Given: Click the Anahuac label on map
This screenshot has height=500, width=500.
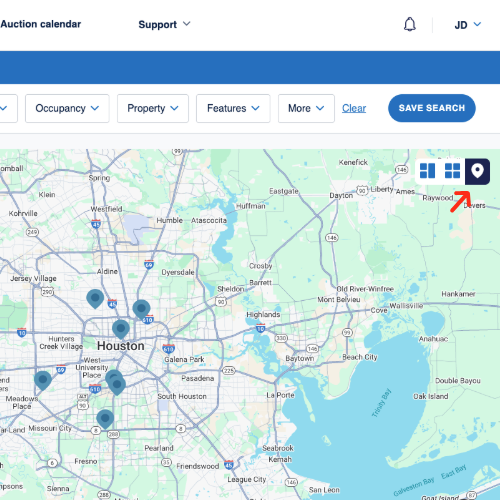Looking at the screenshot, I should (433, 339).
